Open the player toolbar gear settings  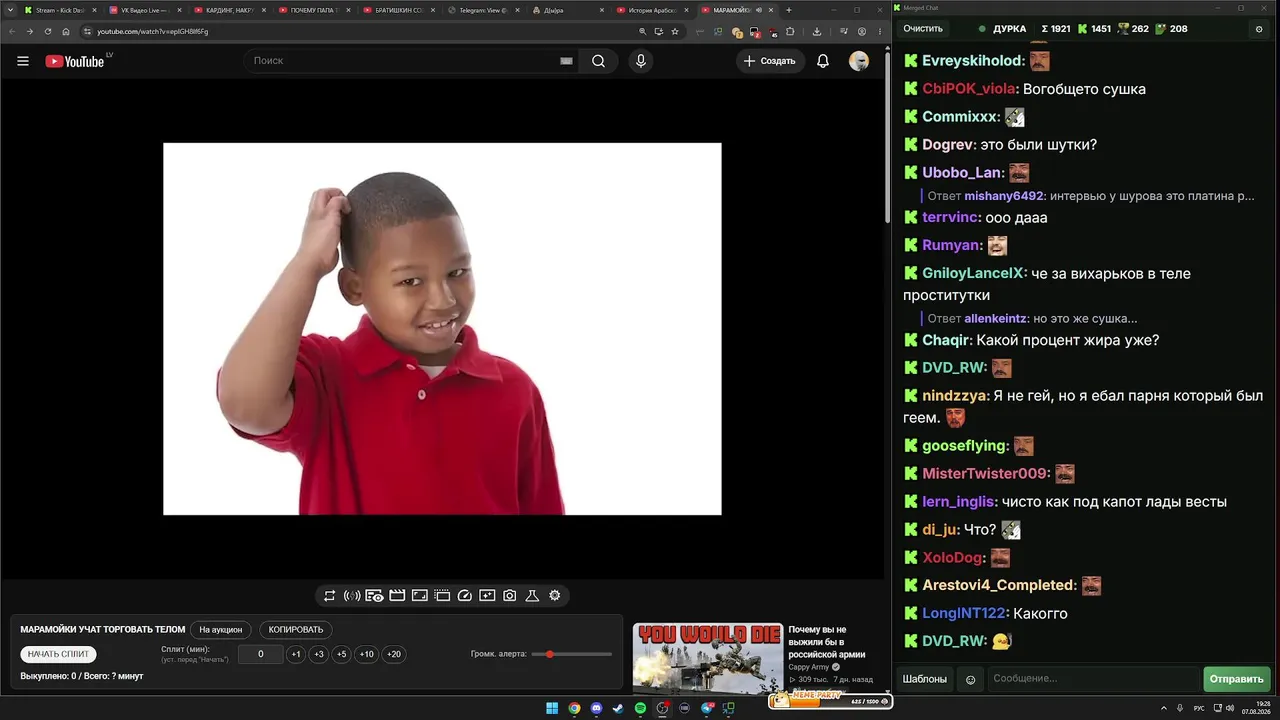point(555,596)
